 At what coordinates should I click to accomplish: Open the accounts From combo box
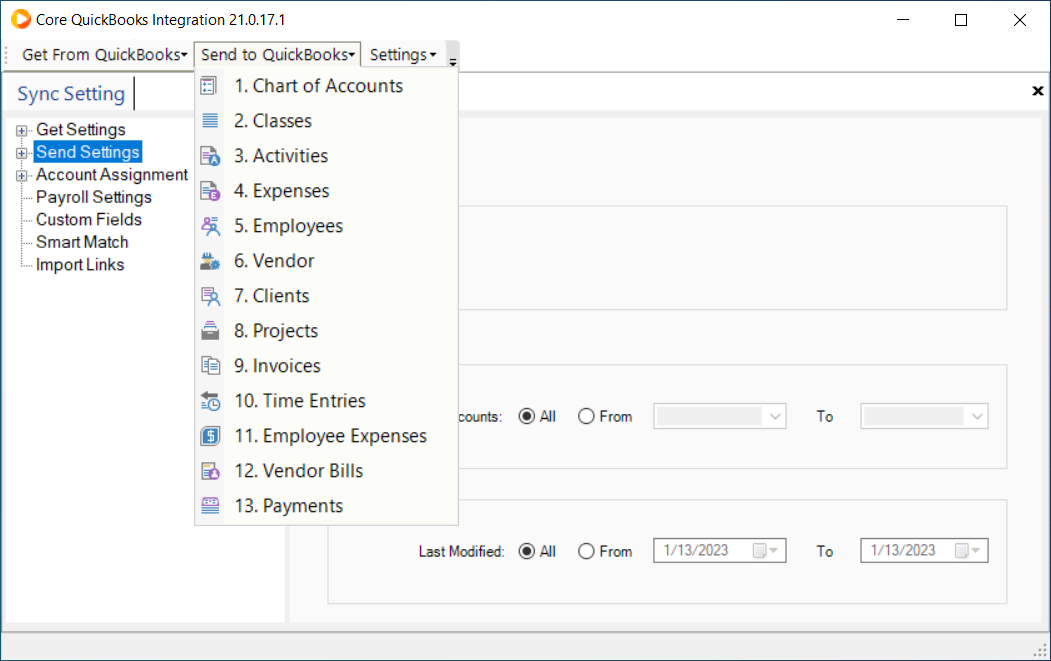tap(719, 416)
